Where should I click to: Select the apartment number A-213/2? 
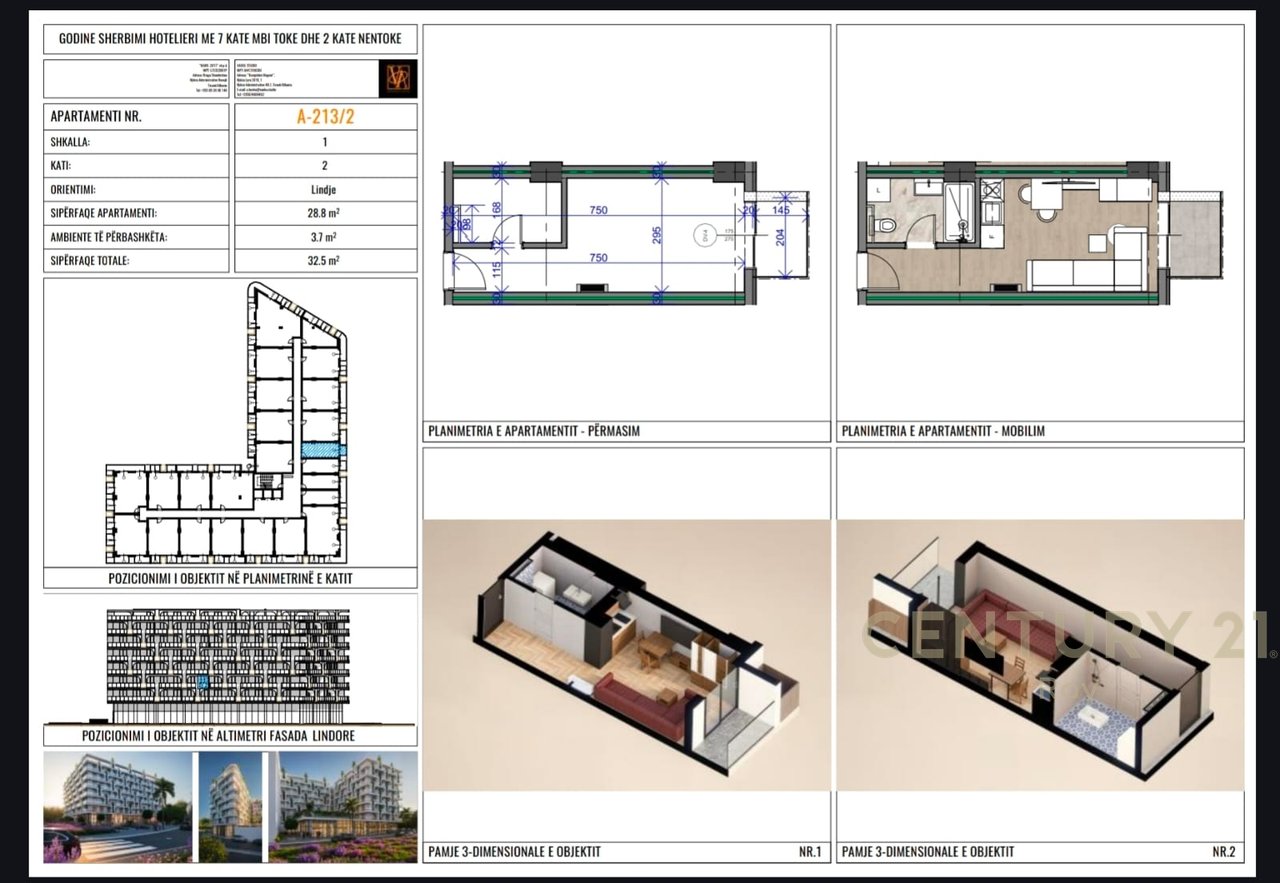coord(325,116)
